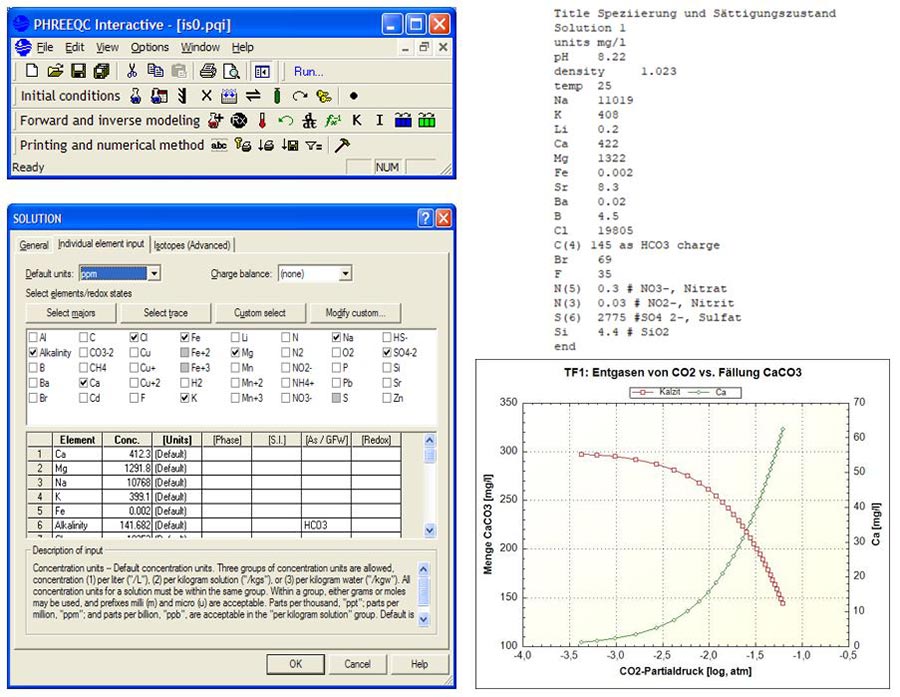Toggle the Al element checkbox
The width and height of the screenshot is (900, 697).
tap(33, 338)
